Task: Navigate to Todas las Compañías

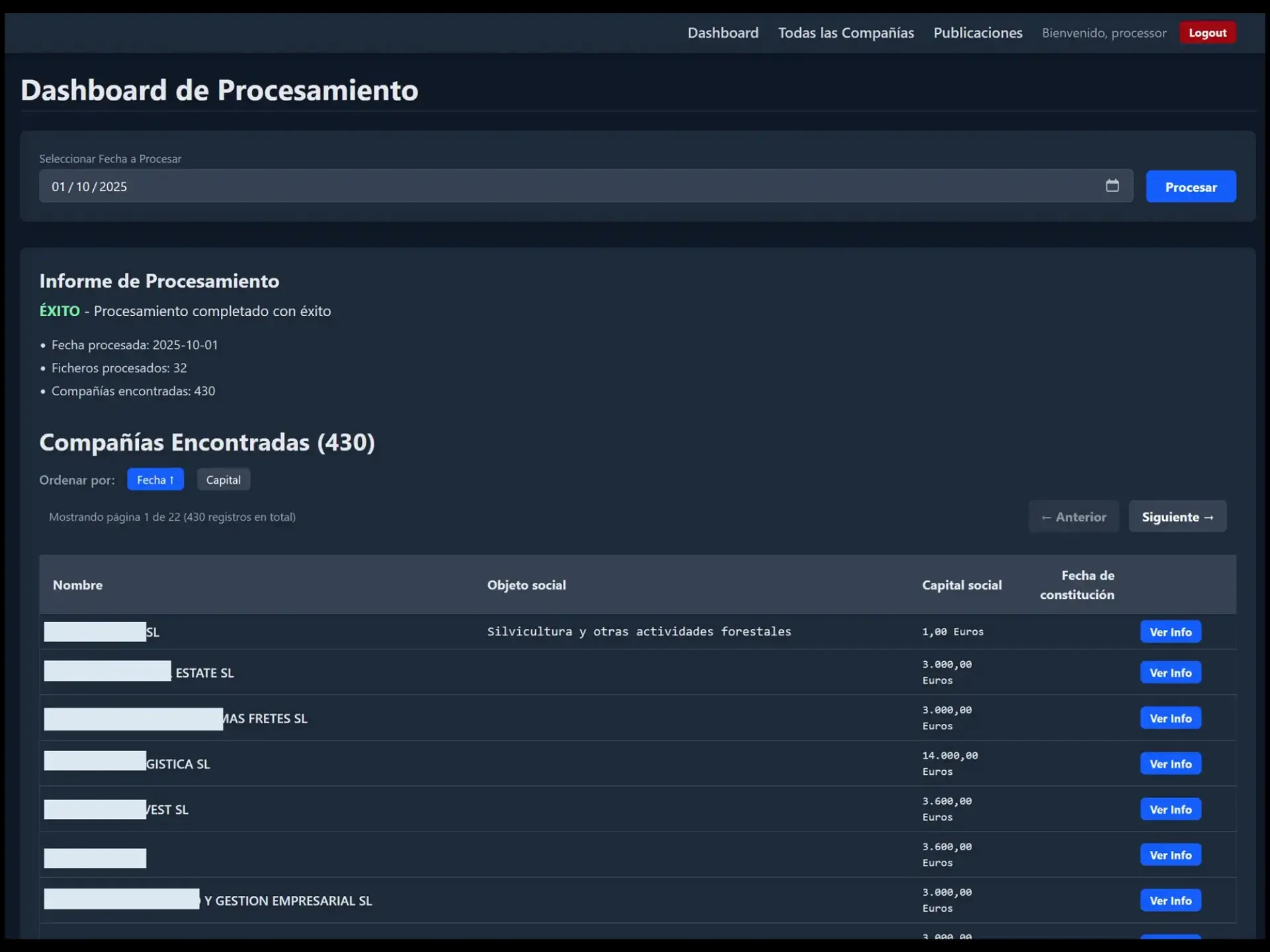Action: pyautogui.click(x=846, y=32)
